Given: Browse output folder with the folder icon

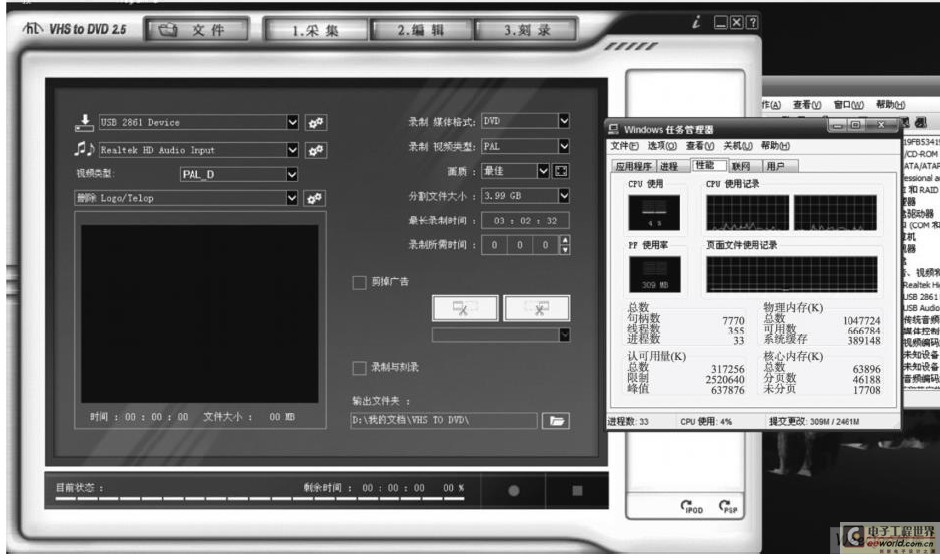Looking at the screenshot, I should point(556,420).
